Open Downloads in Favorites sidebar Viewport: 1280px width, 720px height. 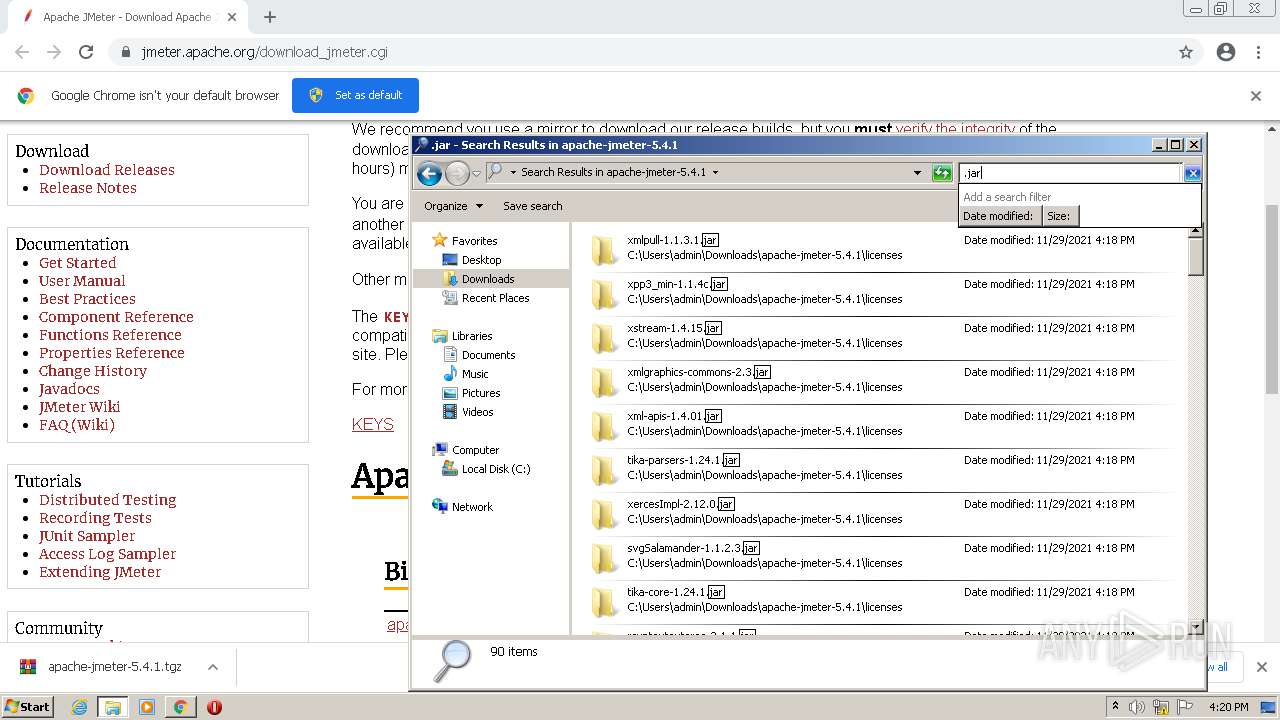click(x=488, y=279)
